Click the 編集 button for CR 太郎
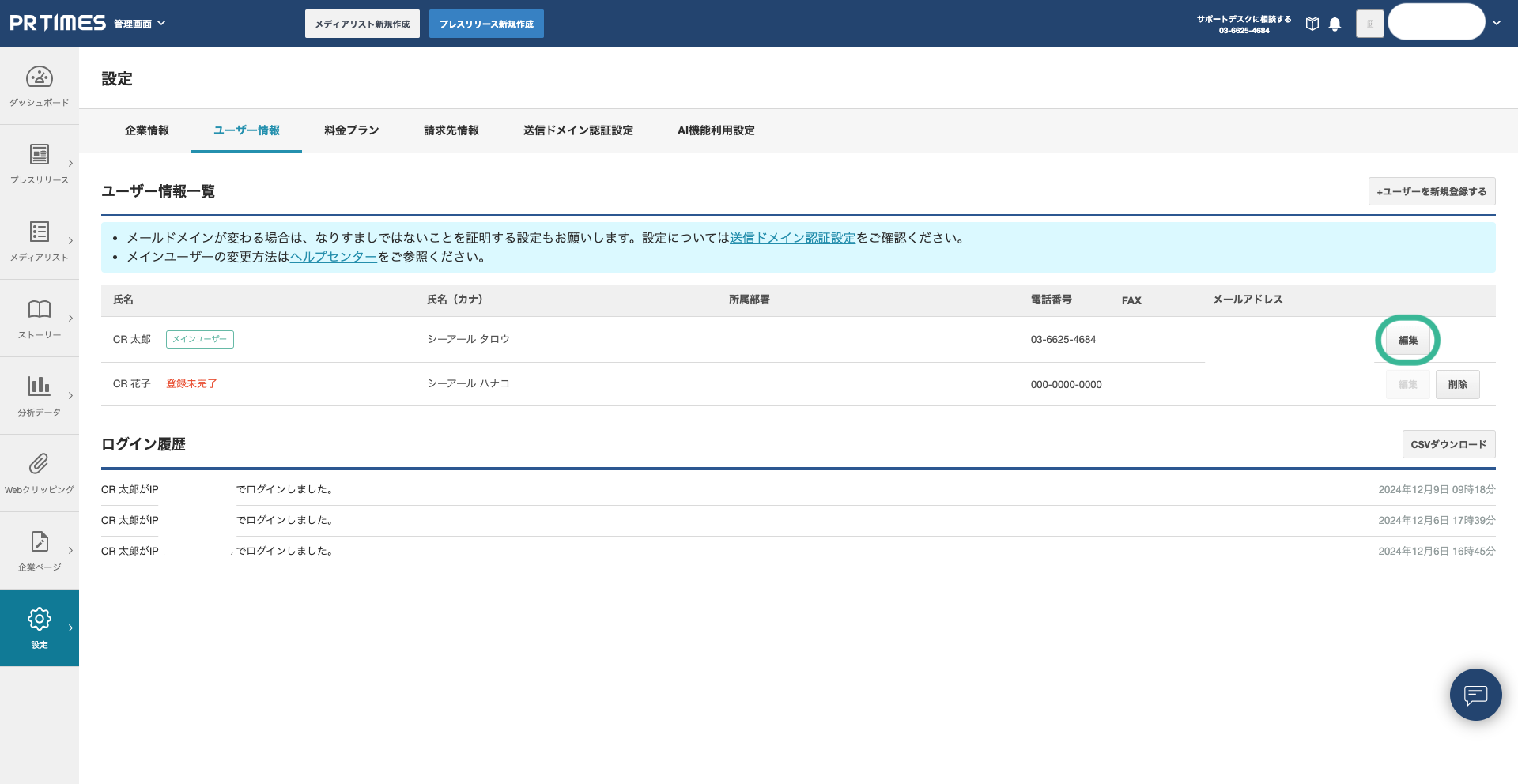1518x784 pixels. tap(1407, 340)
